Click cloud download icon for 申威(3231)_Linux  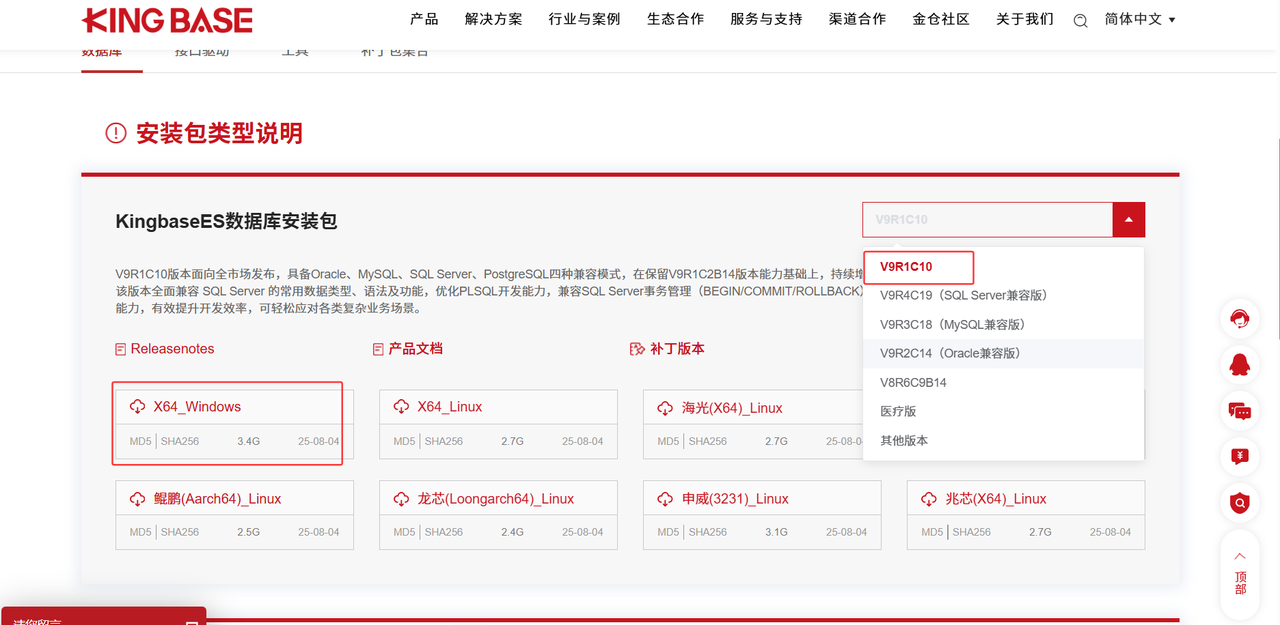click(666, 498)
